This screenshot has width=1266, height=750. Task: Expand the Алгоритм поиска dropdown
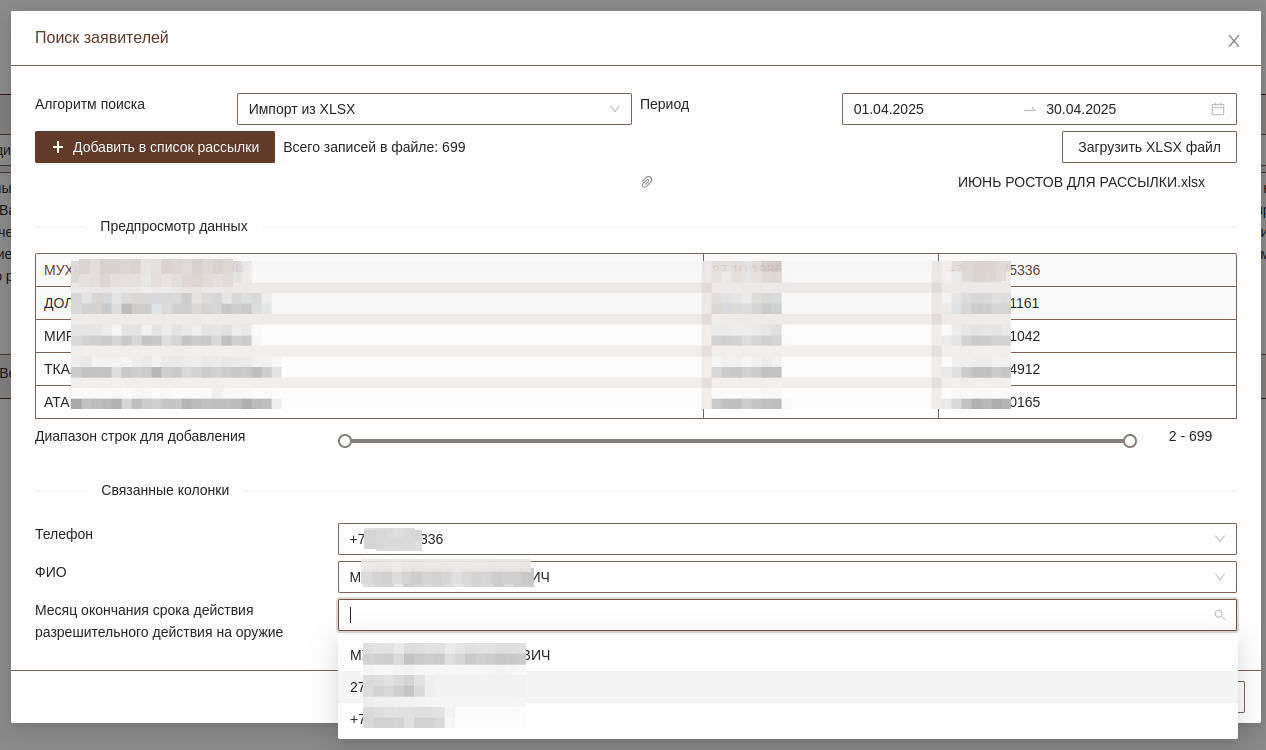click(614, 109)
